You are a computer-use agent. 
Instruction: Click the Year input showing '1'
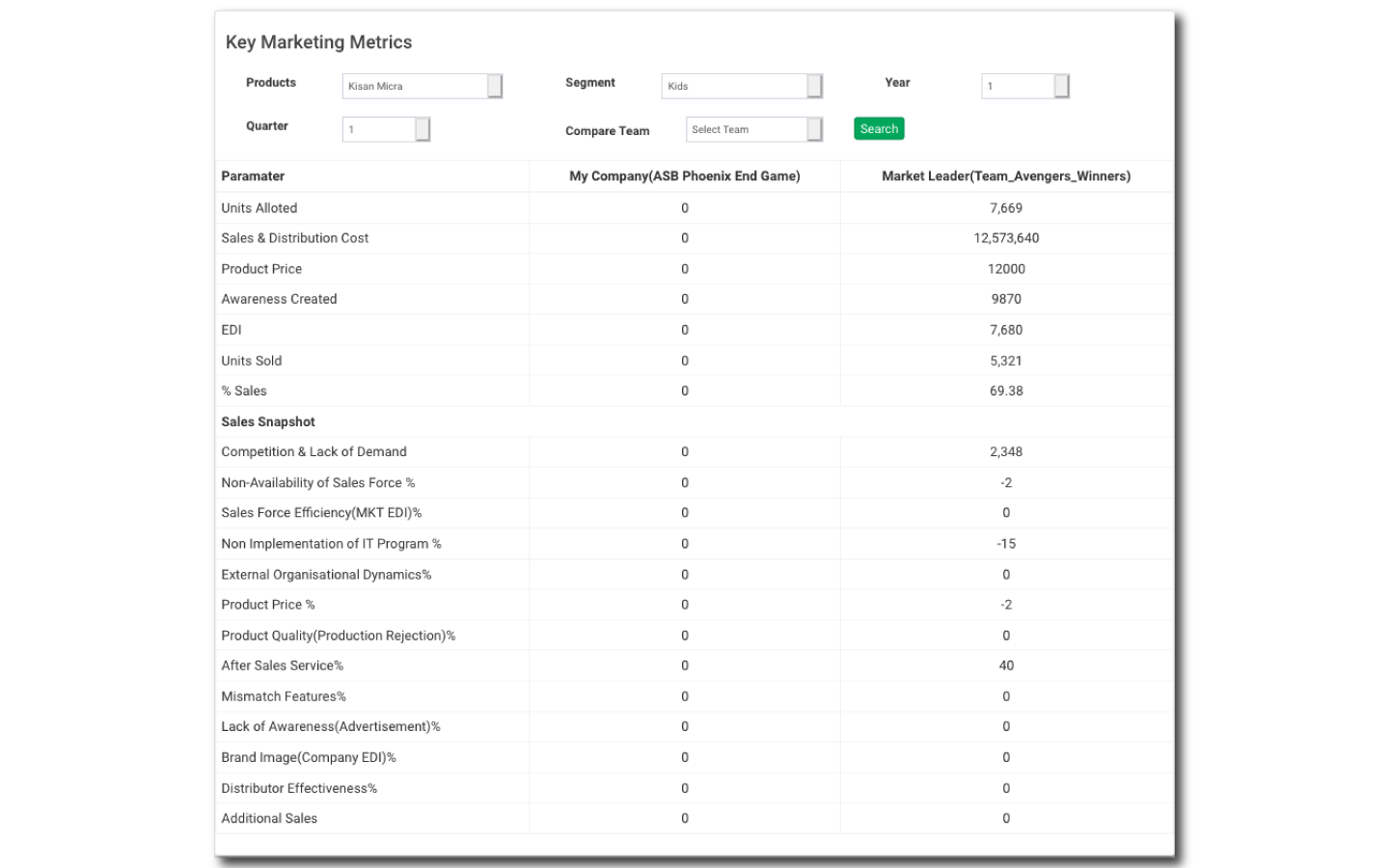1018,86
